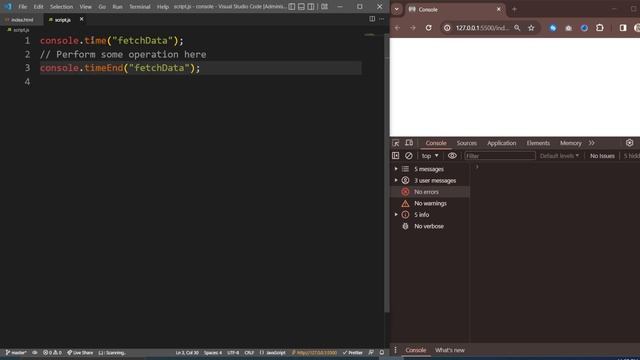This screenshot has height=360, width=640.
Task: Toggle the console sidebar
Action: tap(396, 156)
